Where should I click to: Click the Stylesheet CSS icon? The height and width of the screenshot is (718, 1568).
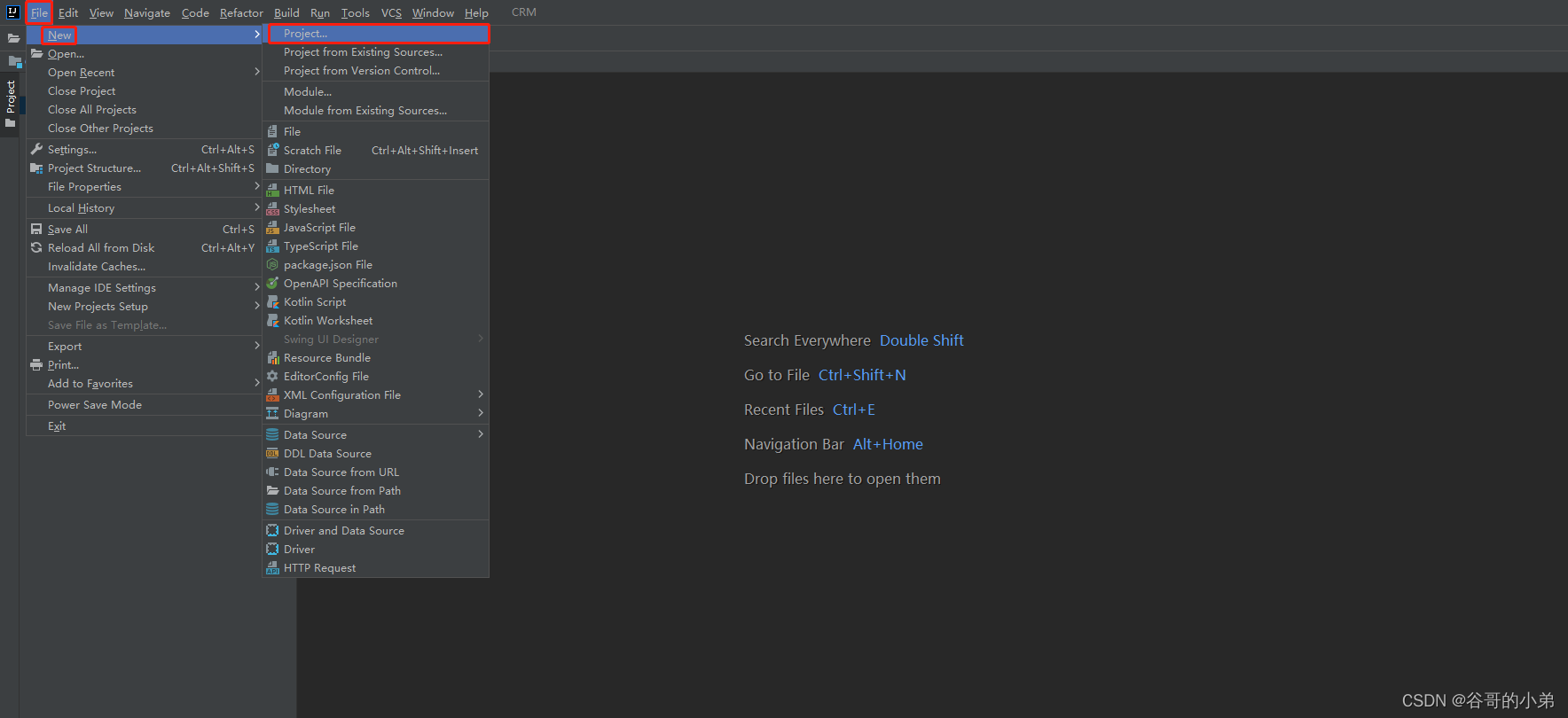(273, 208)
